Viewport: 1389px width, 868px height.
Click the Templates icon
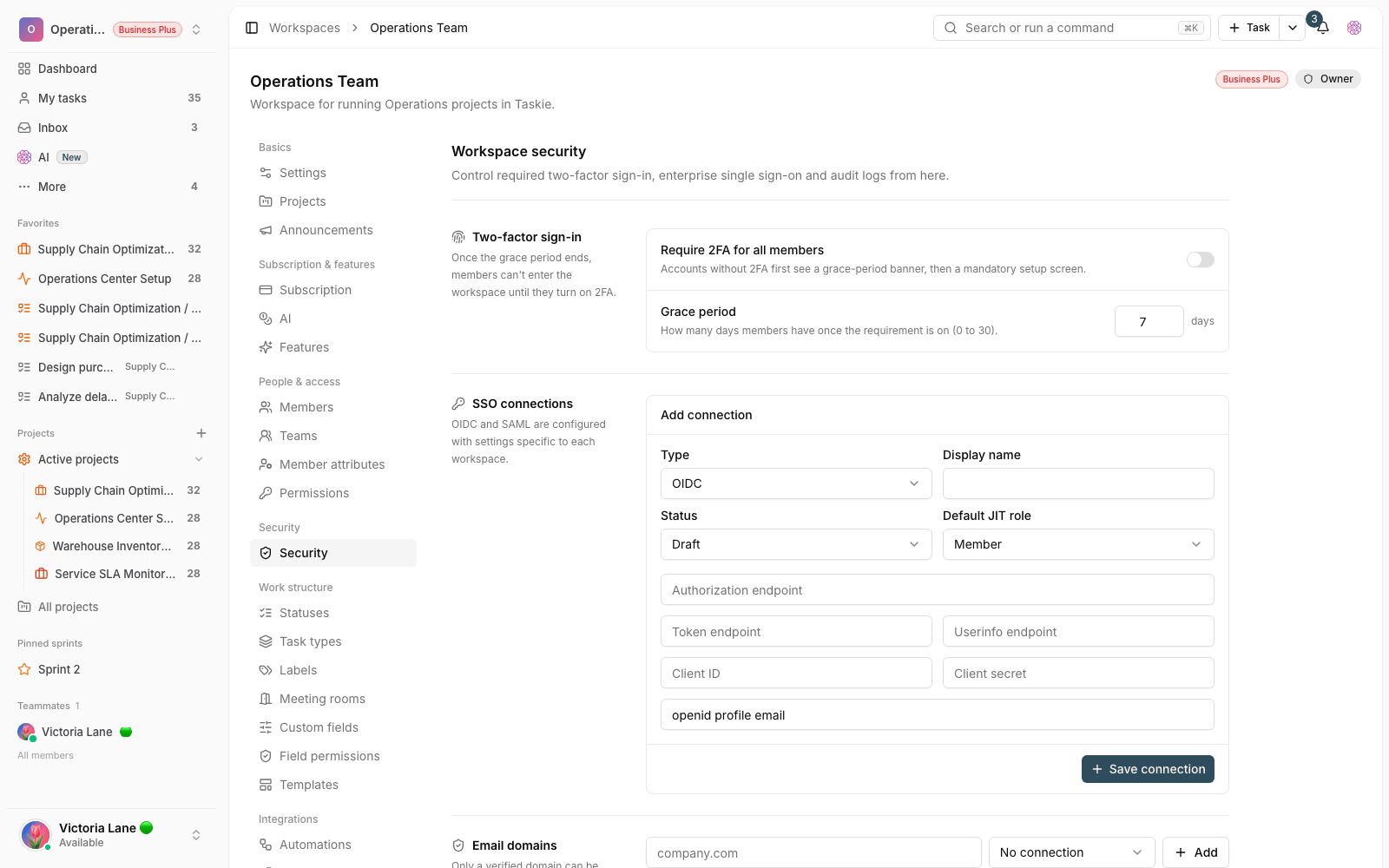point(266,785)
